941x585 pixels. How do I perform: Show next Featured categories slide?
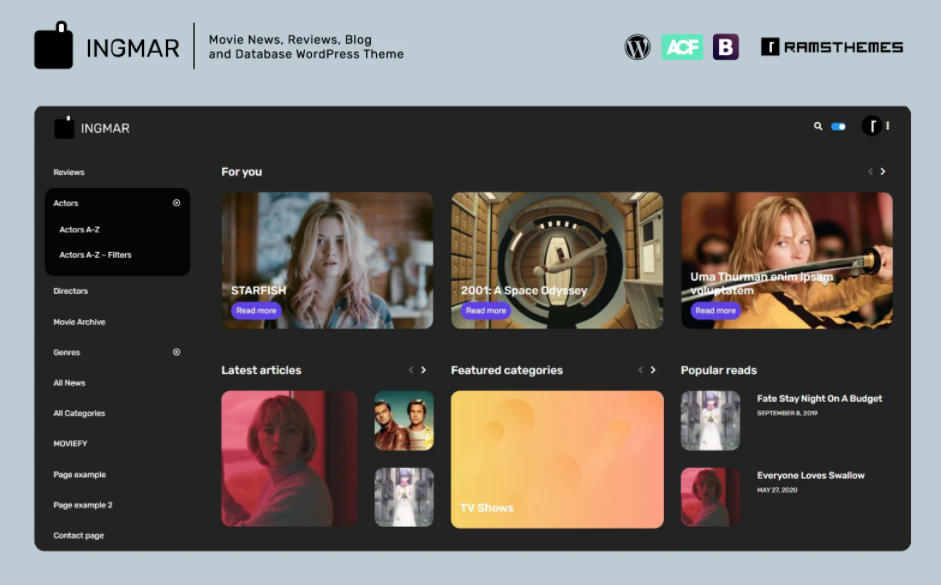tap(654, 370)
